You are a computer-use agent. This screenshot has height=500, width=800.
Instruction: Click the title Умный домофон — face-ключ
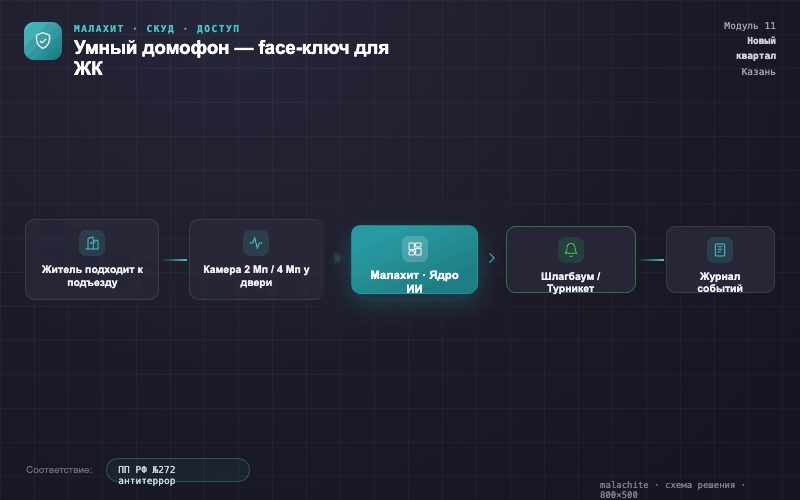pyautogui.click(x=231, y=57)
